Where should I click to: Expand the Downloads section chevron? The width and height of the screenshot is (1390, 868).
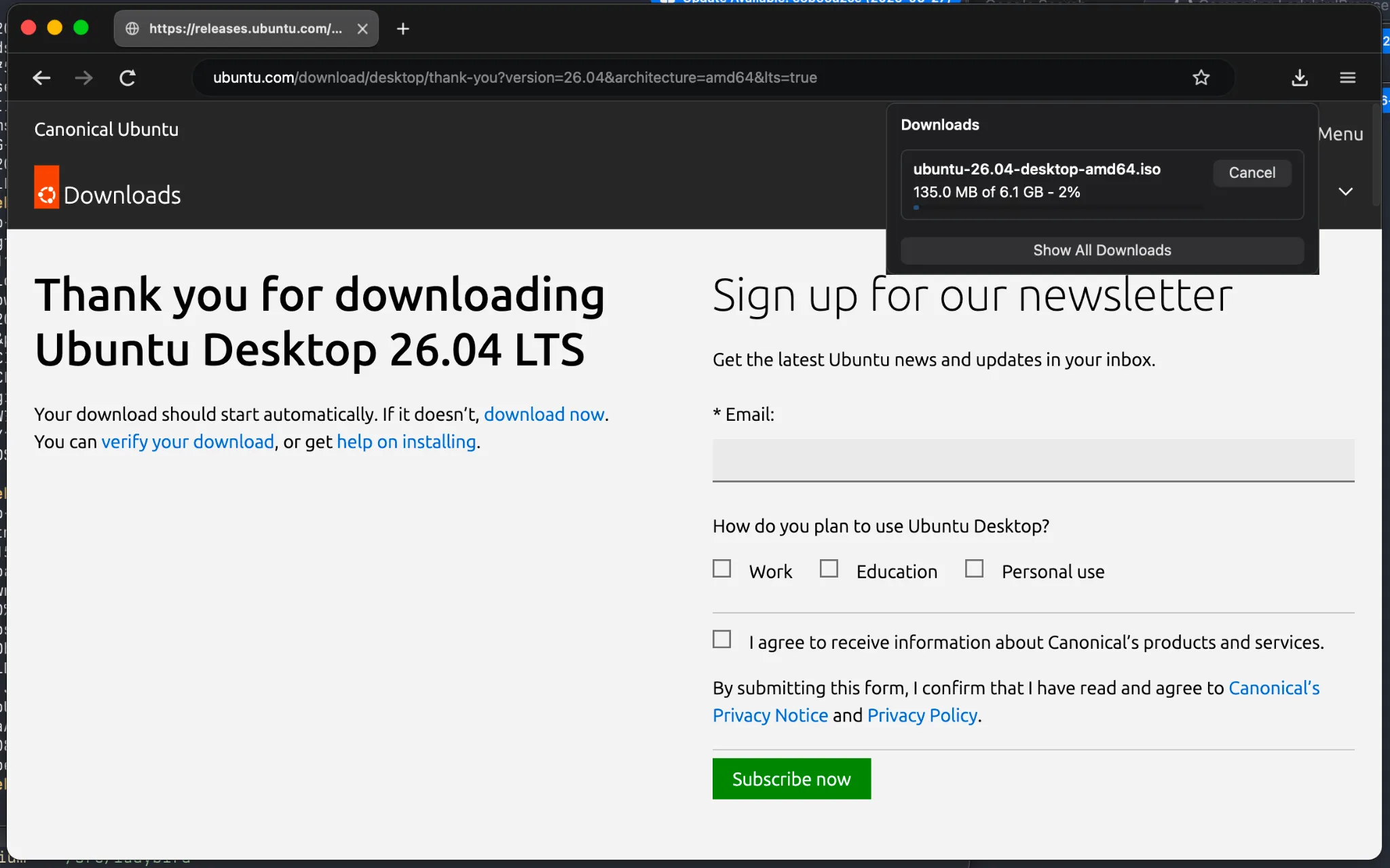coord(1345,191)
